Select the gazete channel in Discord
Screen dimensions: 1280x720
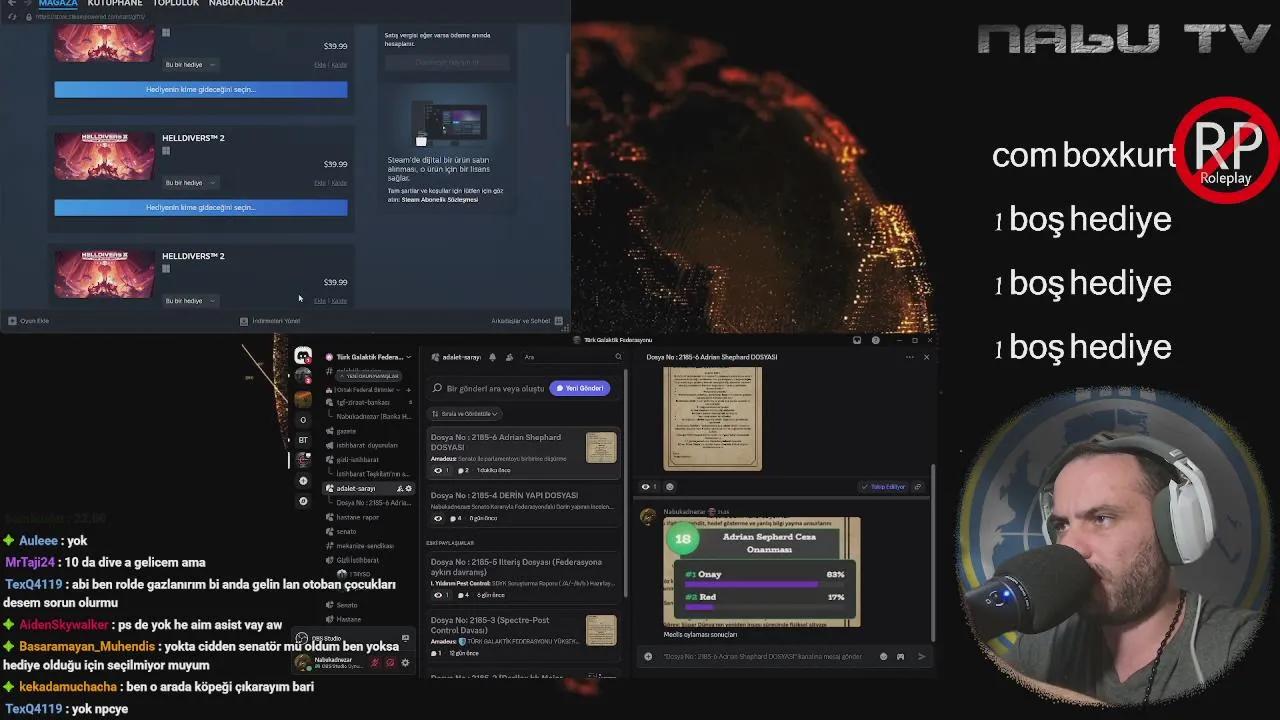(x=347, y=430)
